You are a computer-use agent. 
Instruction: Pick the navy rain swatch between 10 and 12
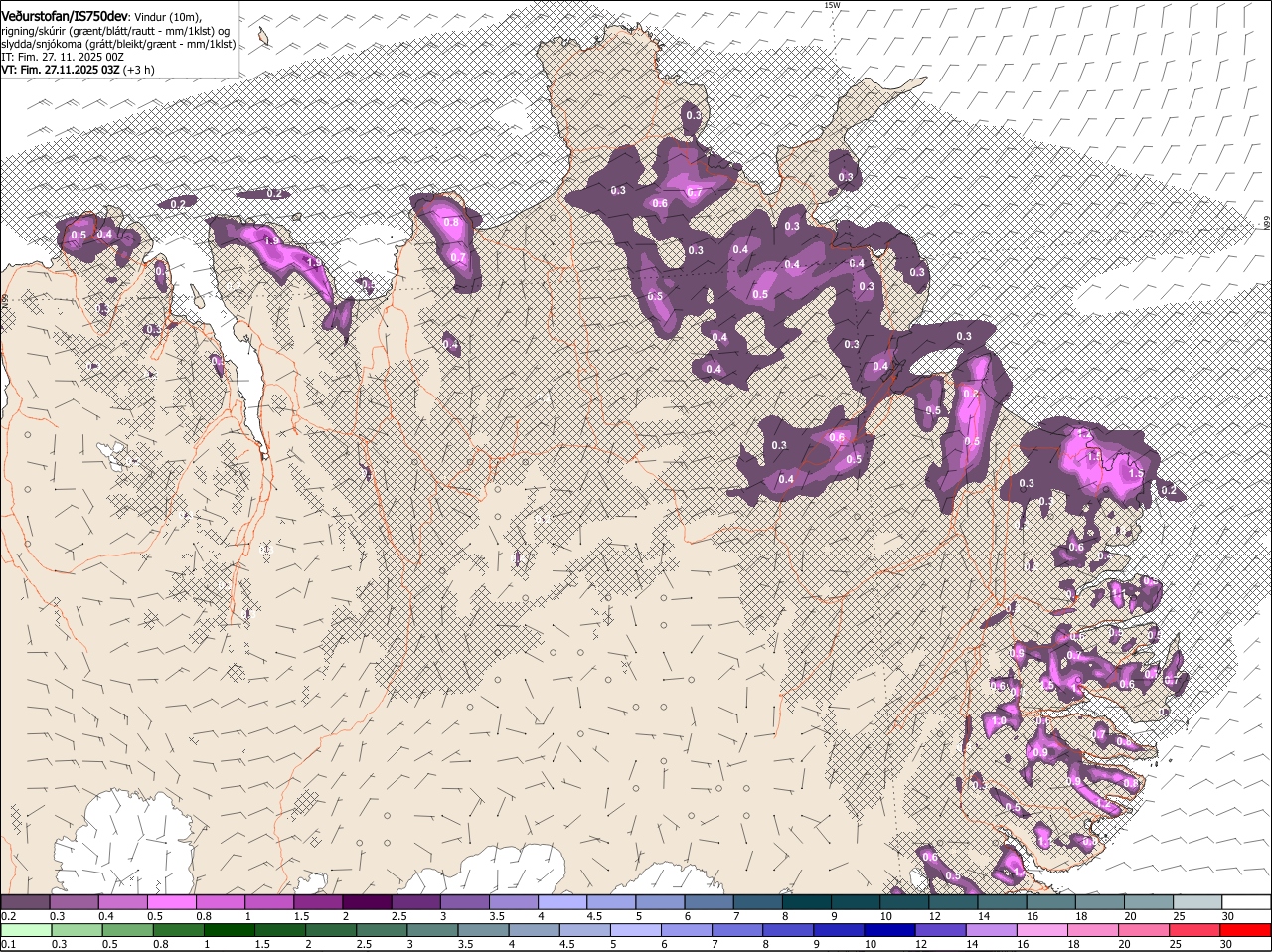click(x=889, y=930)
